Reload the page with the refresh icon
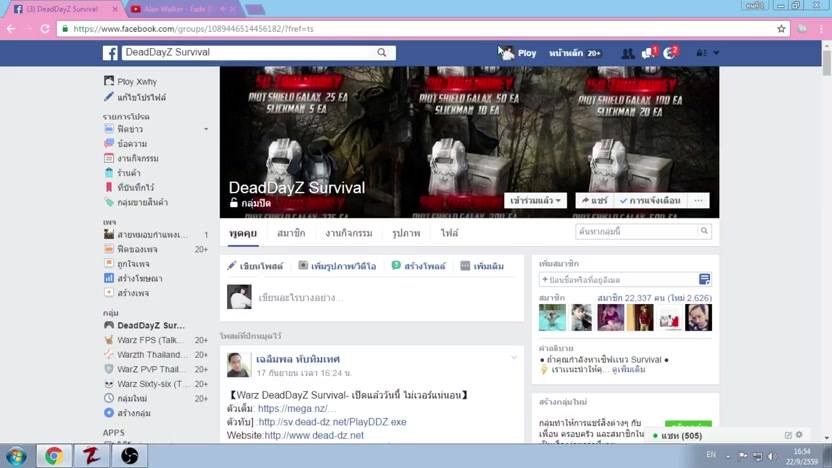832x468 pixels. pyautogui.click(x=45, y=29)
